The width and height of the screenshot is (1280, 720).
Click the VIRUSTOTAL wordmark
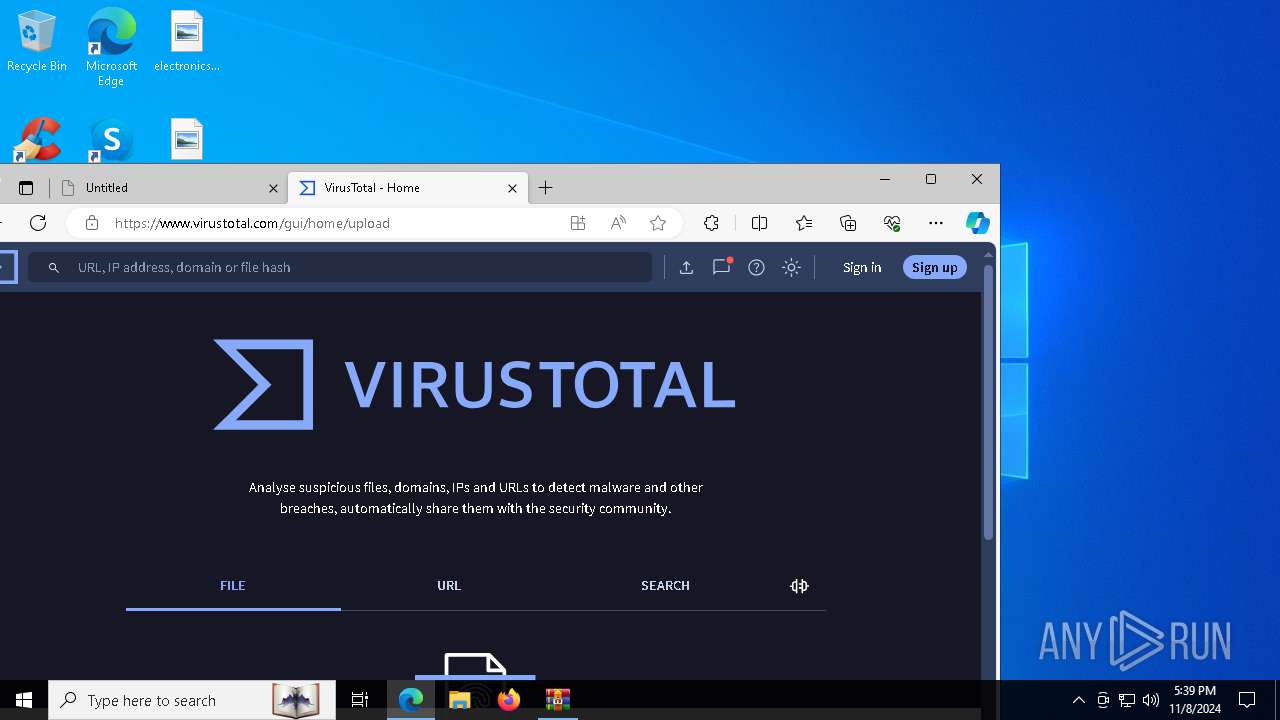(541, 385)
